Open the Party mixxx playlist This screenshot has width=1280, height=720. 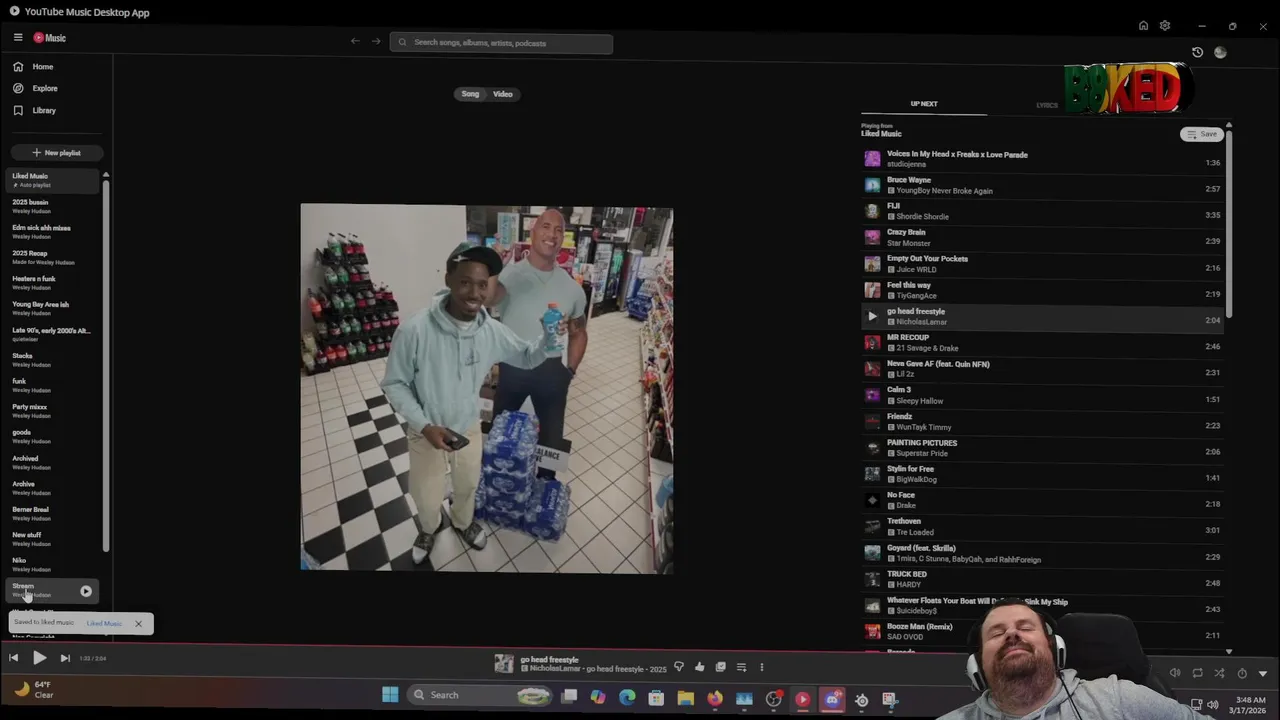tap(54, 411)
